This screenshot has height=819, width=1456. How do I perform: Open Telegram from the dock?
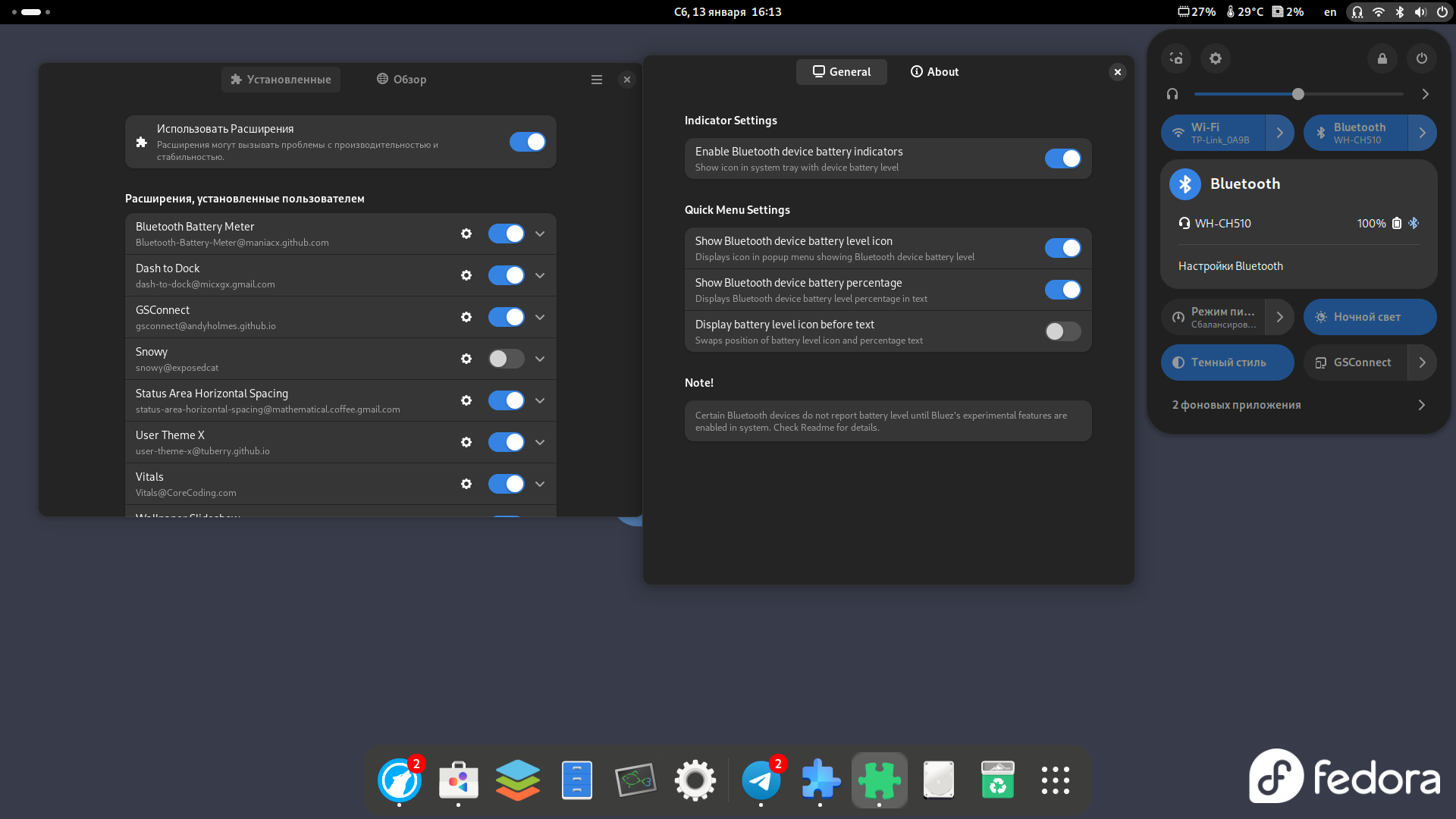tap(761, 780)
